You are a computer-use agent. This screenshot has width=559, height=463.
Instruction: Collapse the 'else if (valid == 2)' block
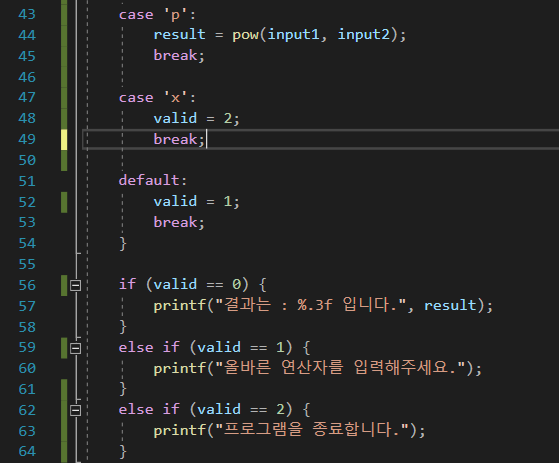[x=75, y=411]
